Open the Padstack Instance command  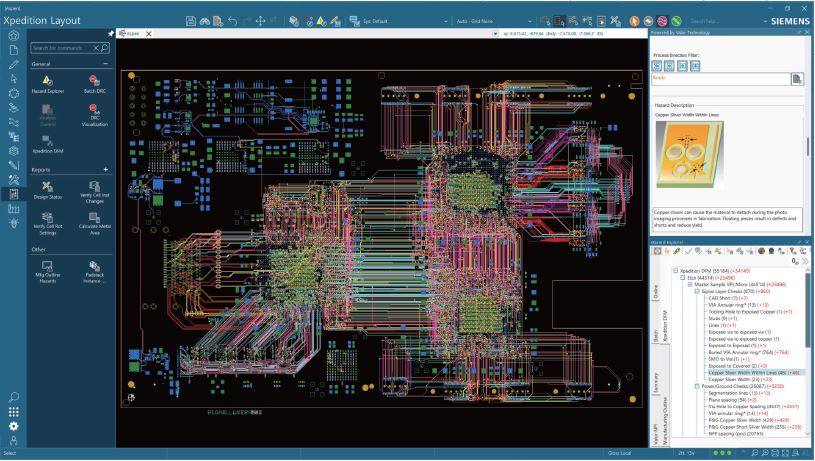point(94,272)
